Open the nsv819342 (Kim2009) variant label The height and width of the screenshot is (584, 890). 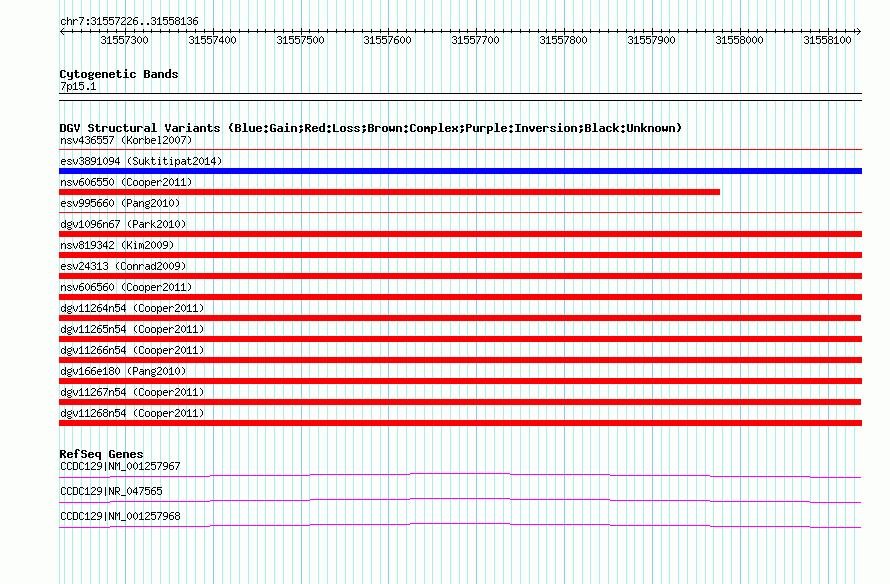[117, 245]
